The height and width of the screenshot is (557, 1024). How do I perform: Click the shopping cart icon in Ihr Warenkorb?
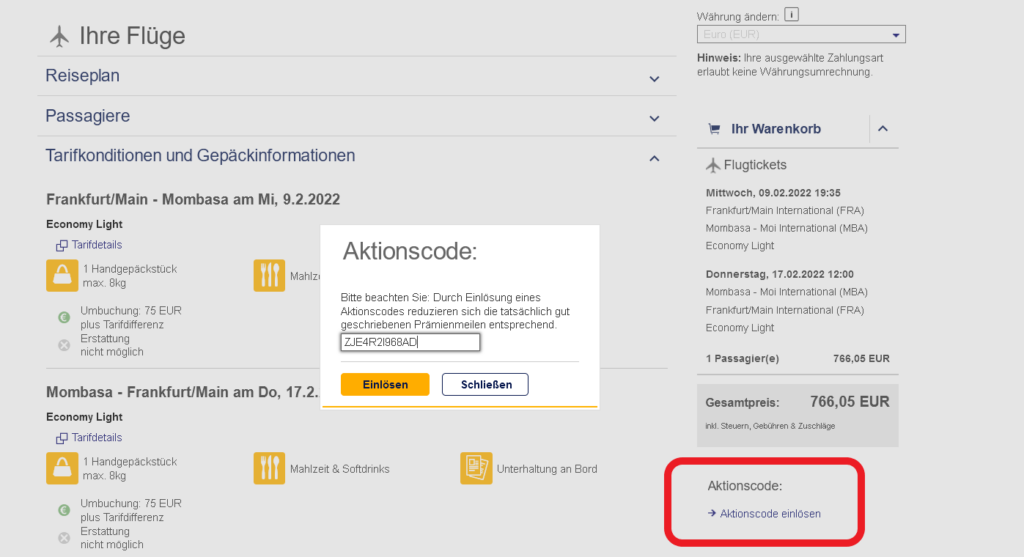point(713,129)
